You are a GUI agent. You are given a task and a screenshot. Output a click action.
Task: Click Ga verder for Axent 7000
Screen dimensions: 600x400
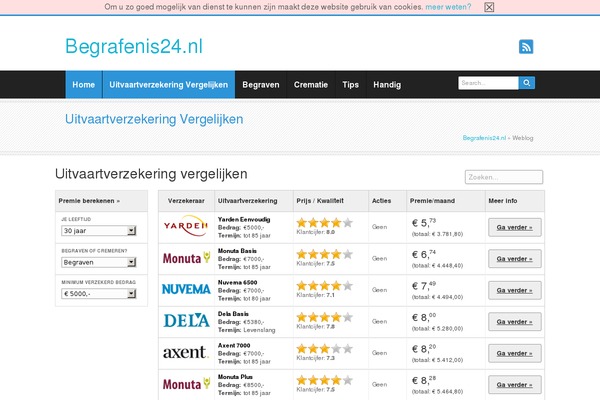(515, 353)
